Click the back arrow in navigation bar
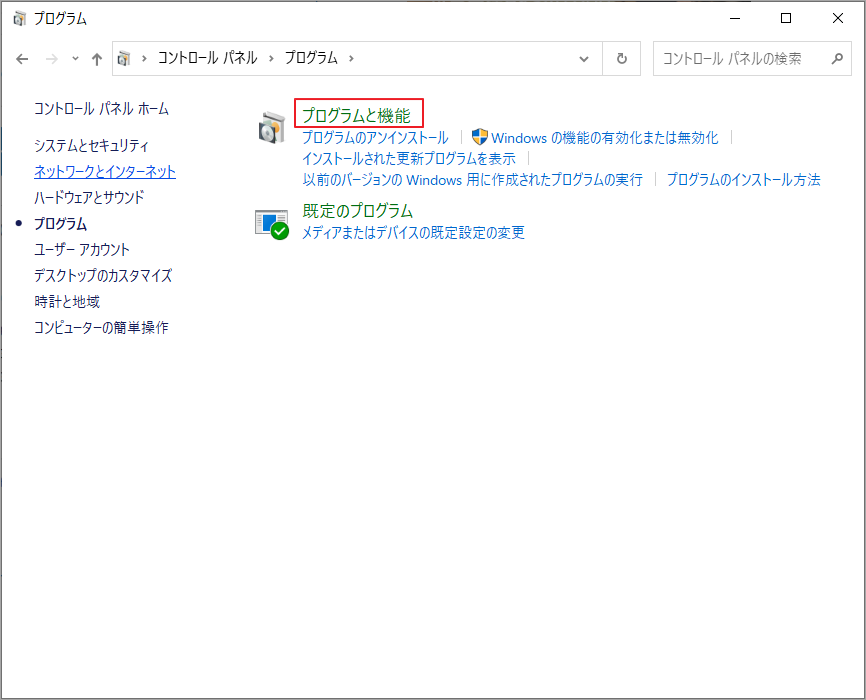 pyautogui.click(x=22, y=59)
